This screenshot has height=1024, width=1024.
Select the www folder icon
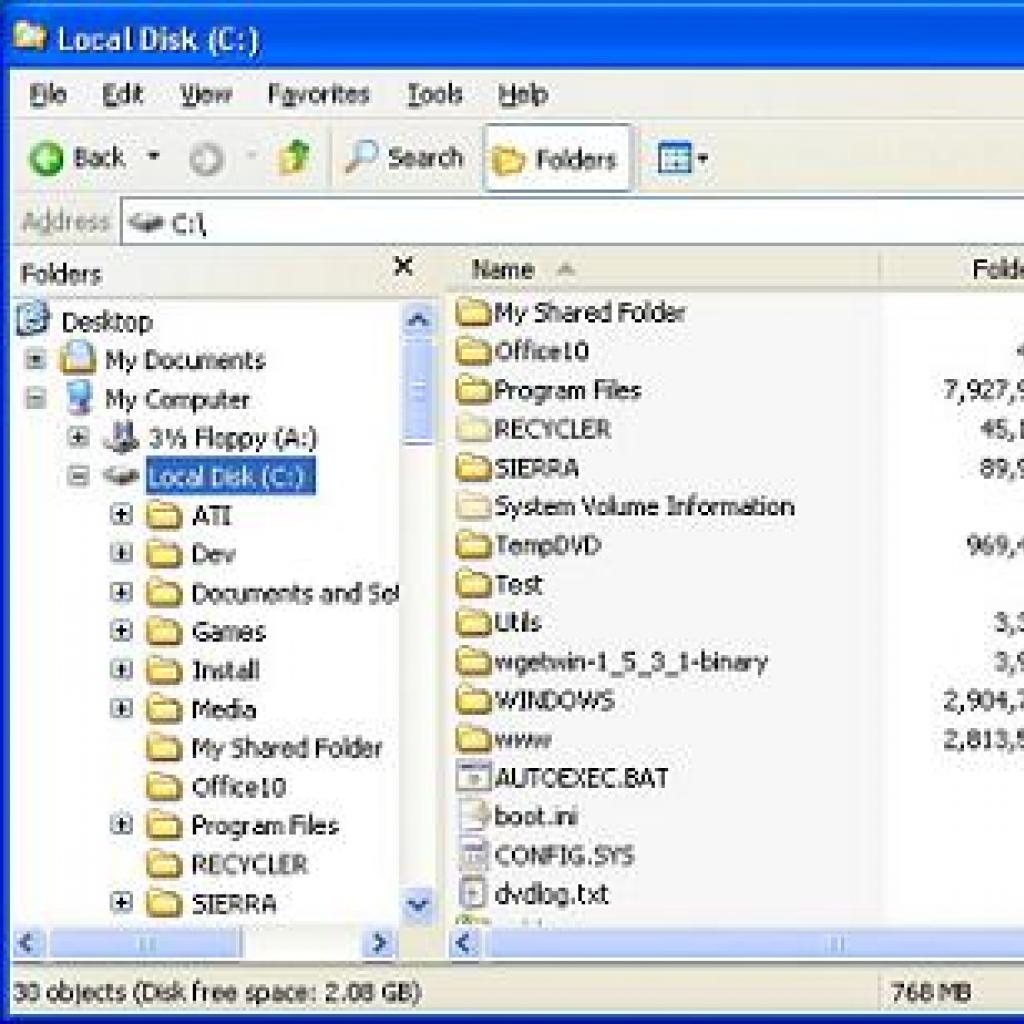[473, 739]
